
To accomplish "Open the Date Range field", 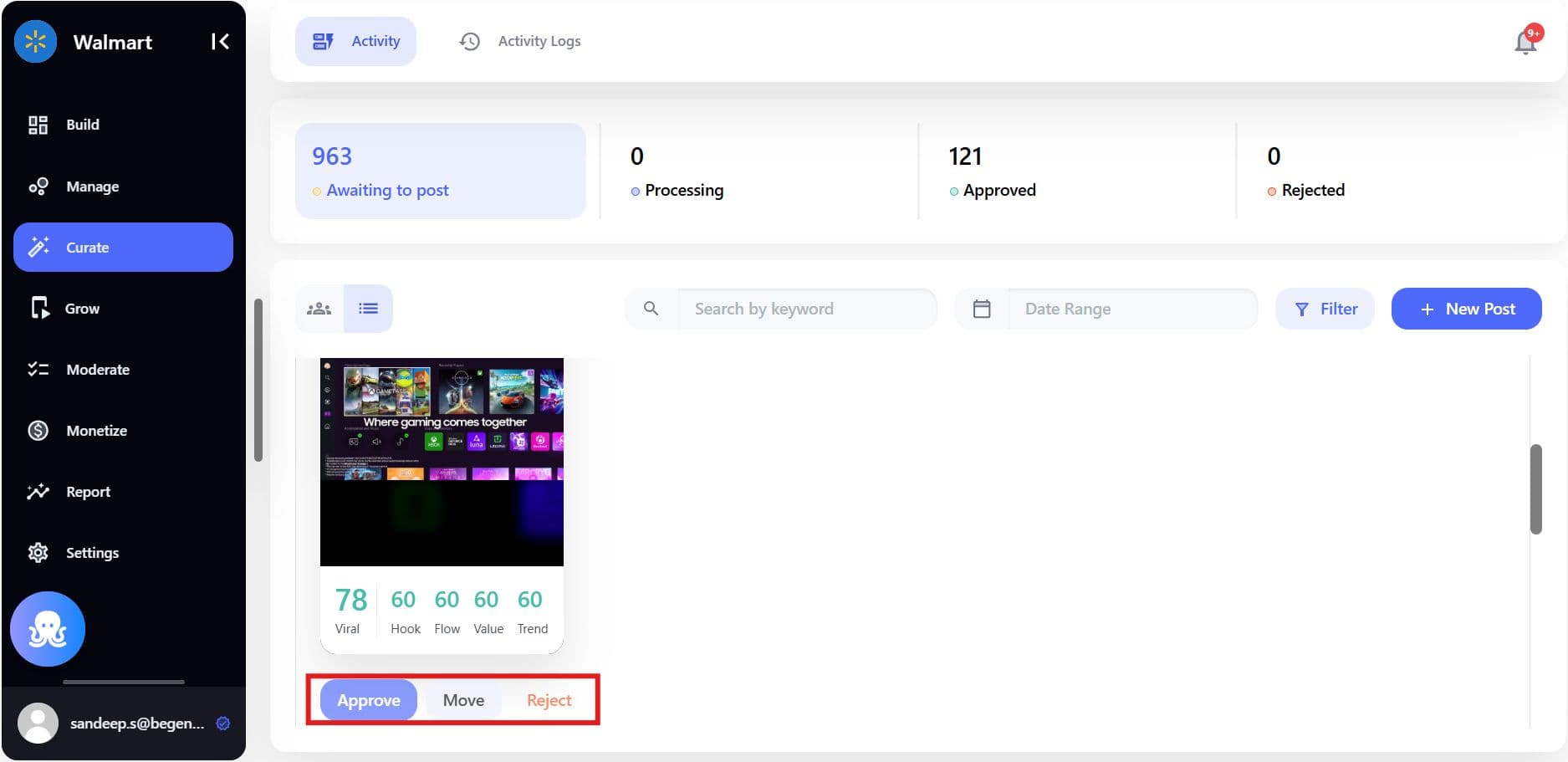I will (x=1132, y=309).
